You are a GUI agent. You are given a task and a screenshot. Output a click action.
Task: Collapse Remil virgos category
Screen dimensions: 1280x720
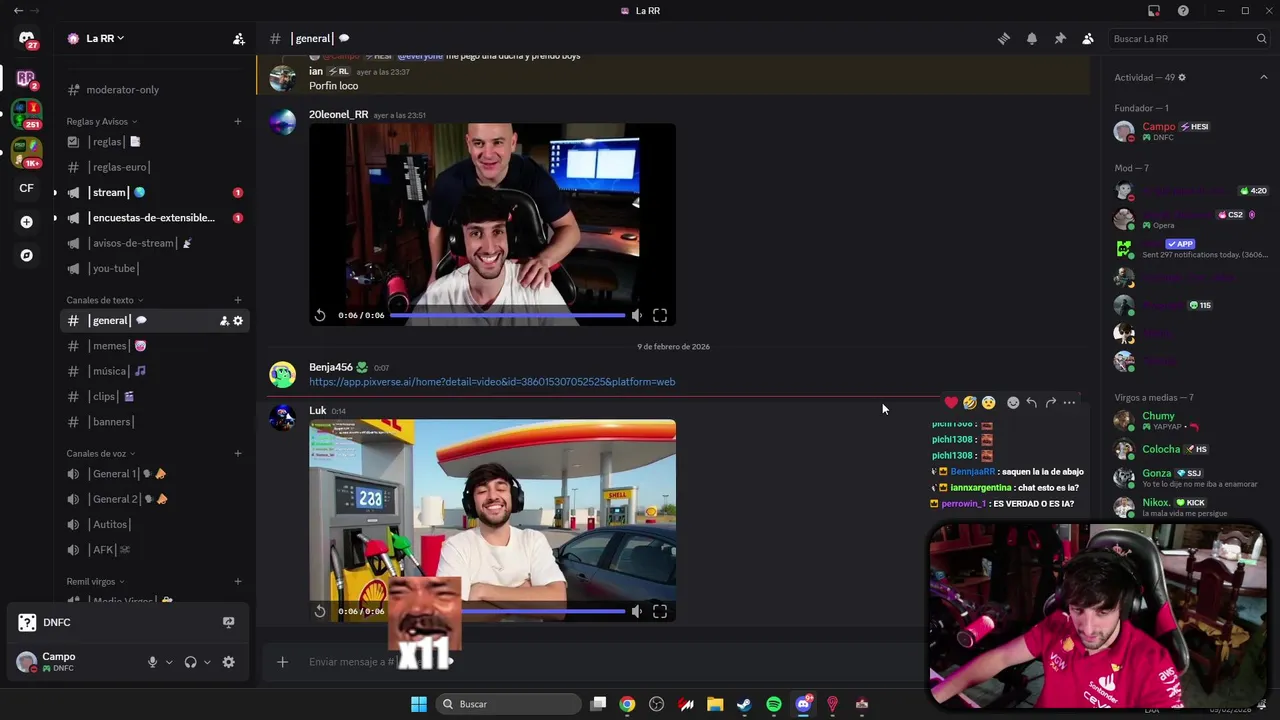tap(95, 581)
